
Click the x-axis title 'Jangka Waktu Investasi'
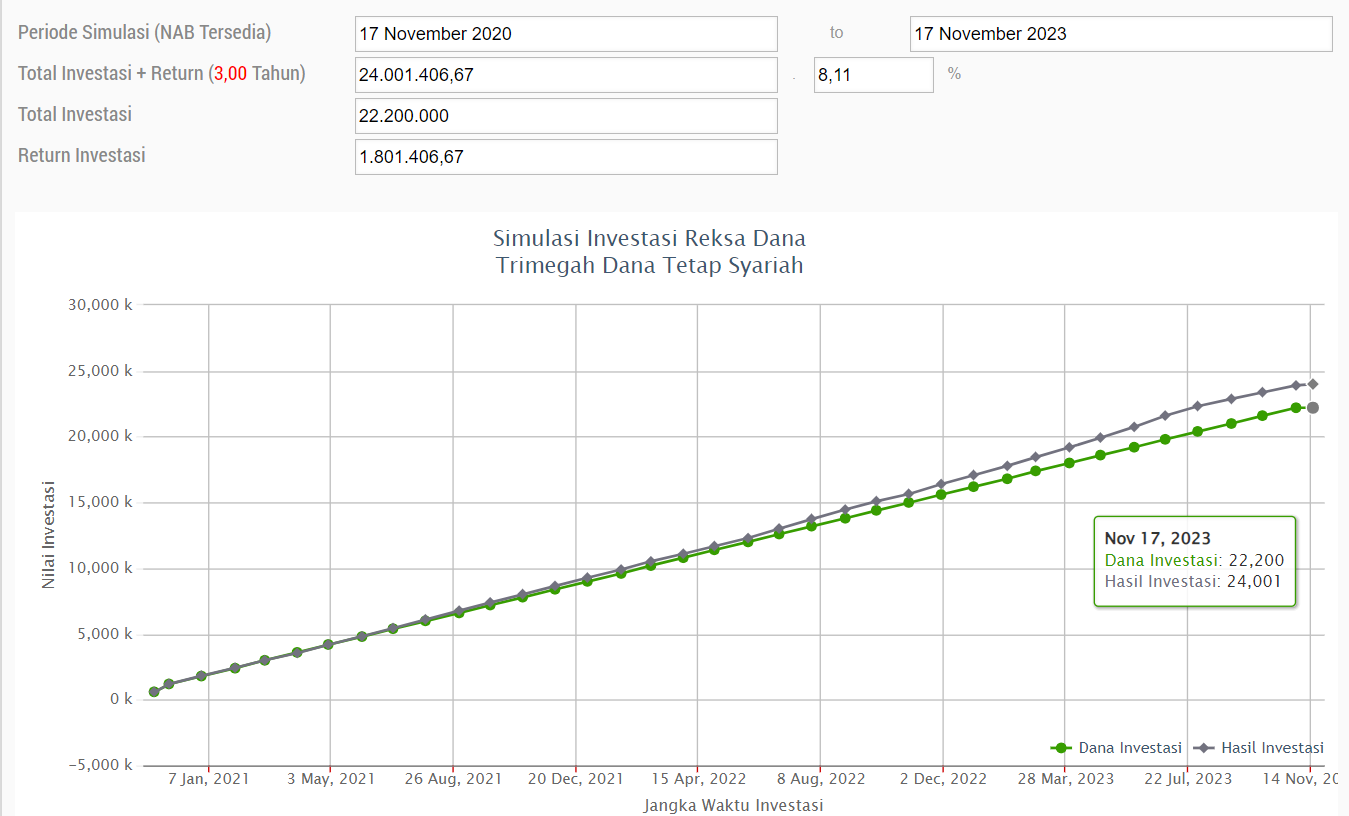click(x=734, y=804)
